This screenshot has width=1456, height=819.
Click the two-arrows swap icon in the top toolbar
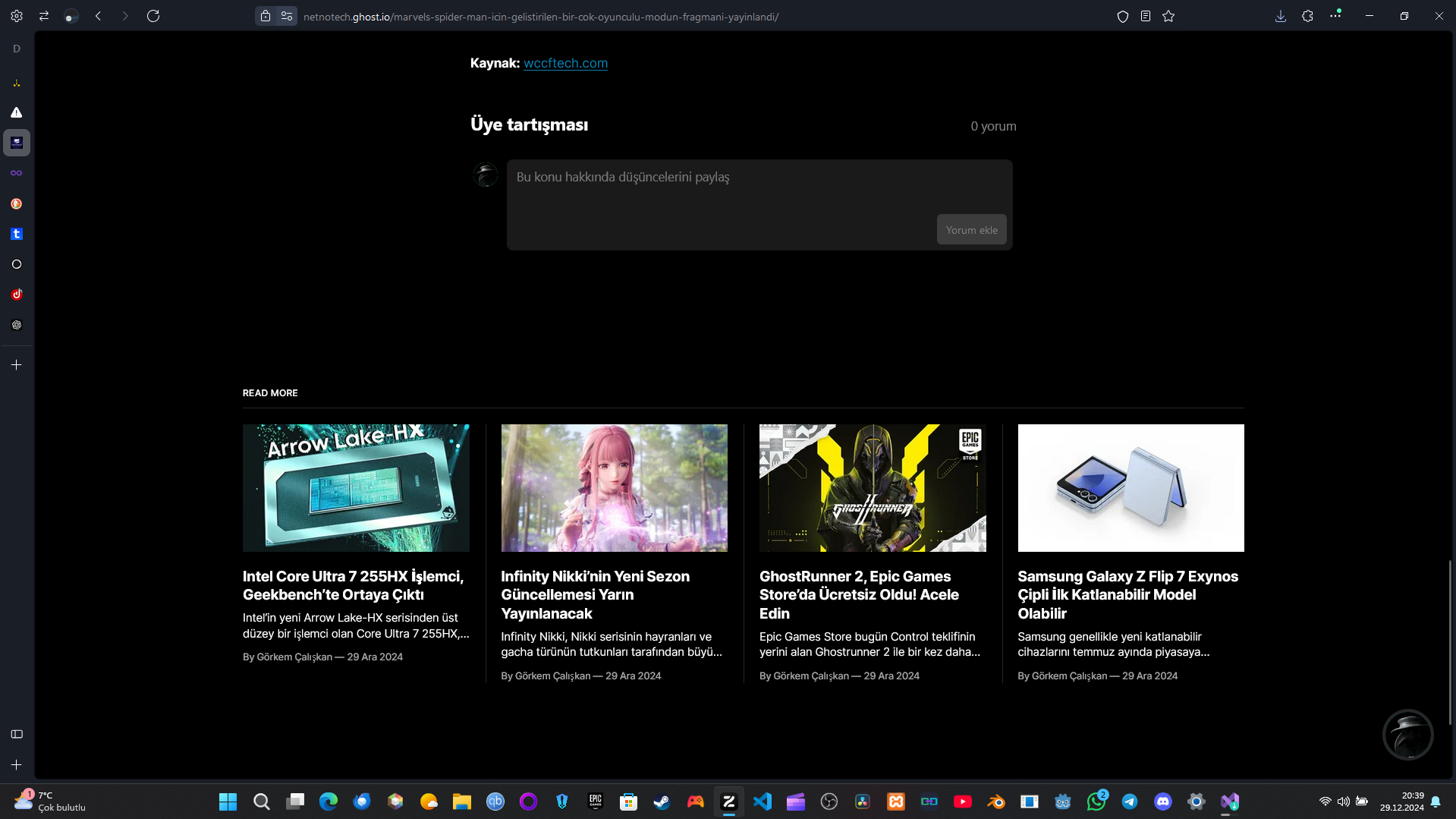44,16
